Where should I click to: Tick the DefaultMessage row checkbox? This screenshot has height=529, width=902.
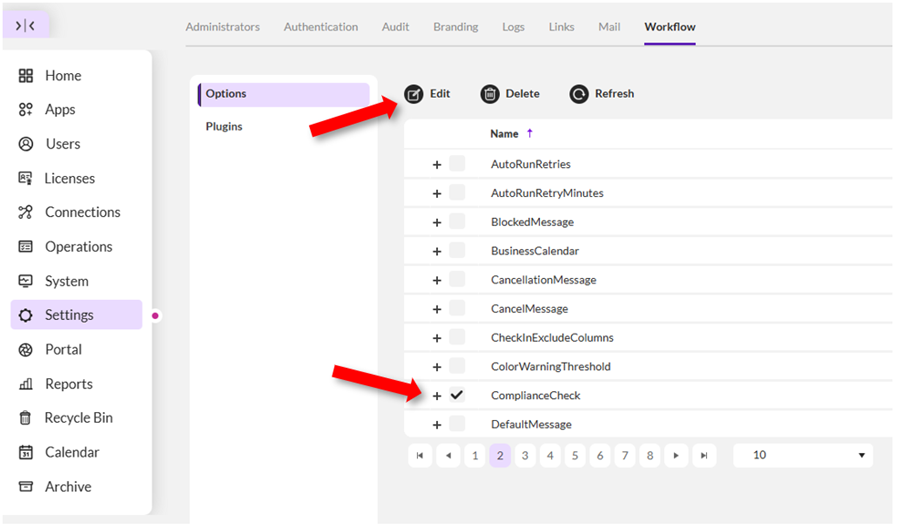click(x=457, y=424)
